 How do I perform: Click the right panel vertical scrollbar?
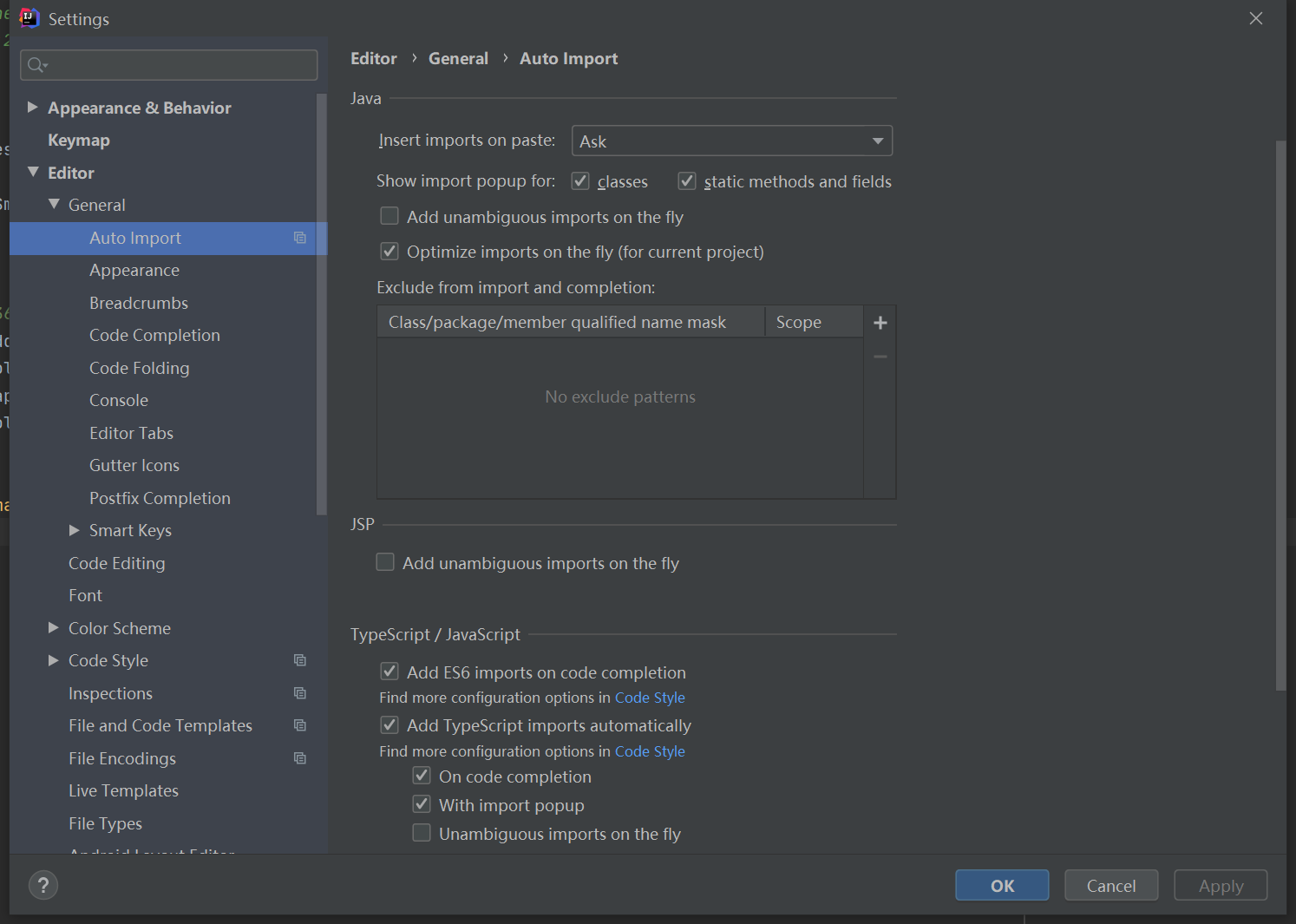coord(1280,415)
